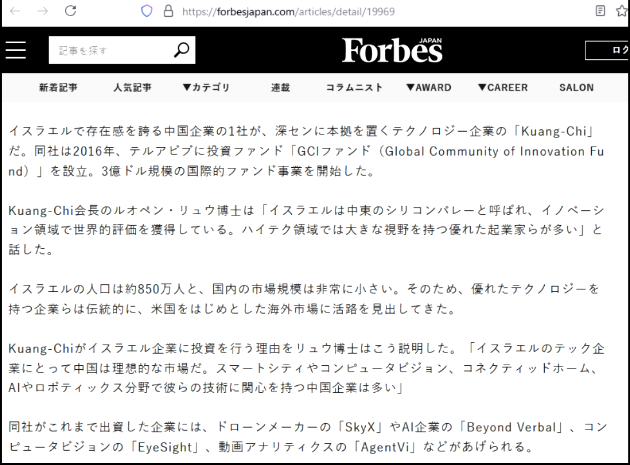Go to the コラムニスト page
This screenshot has width=630, height=465.
click(354, 88)
